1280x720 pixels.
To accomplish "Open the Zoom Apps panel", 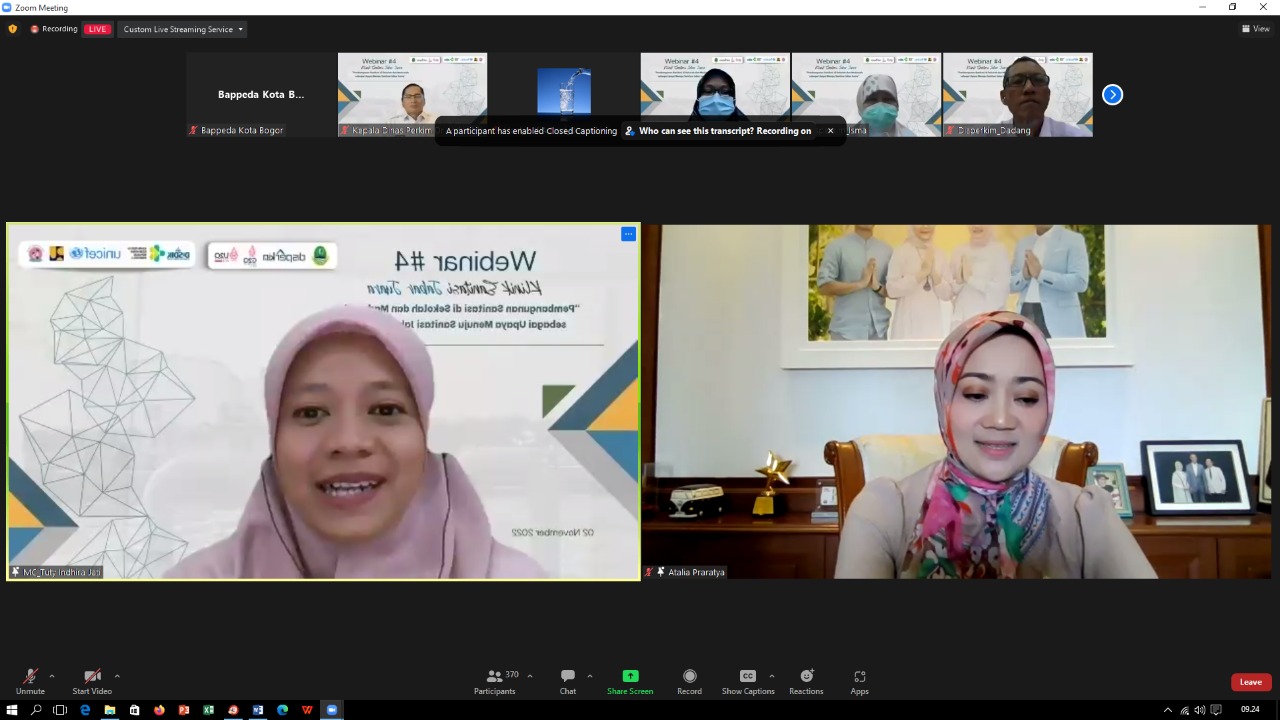I will [x=859, y=681].
